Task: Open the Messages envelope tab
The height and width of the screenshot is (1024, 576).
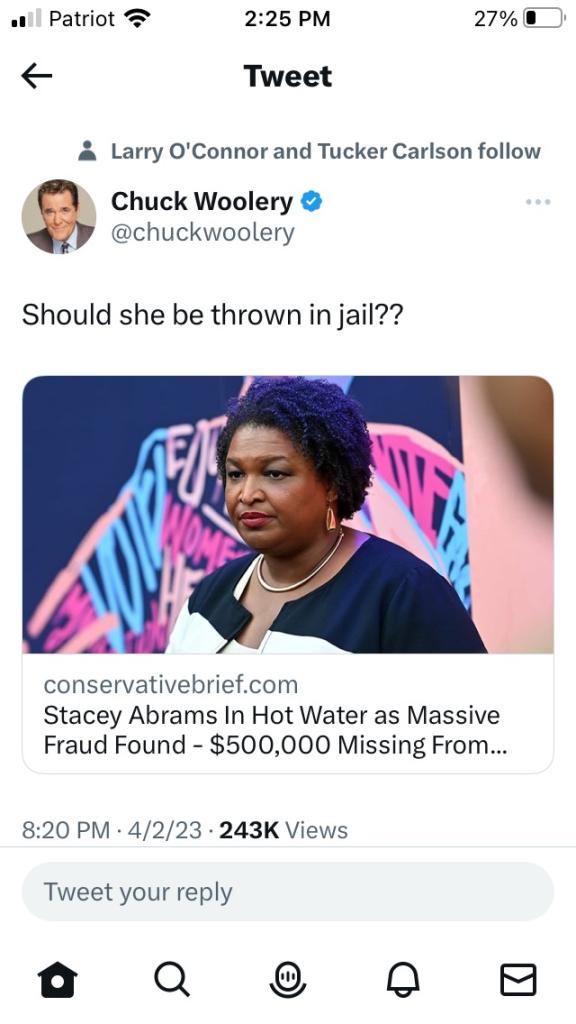Action: [518, 980]
